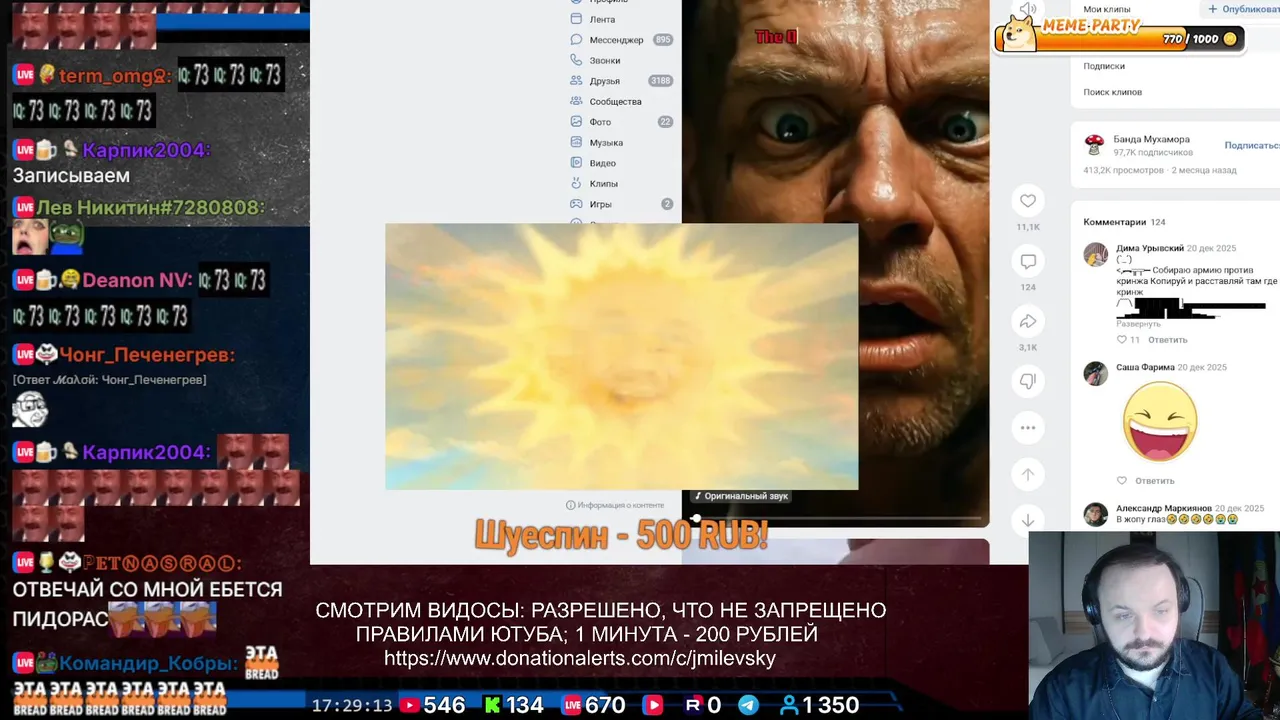Open Александр Маркиянов's profile avatar

point(1095,514)
